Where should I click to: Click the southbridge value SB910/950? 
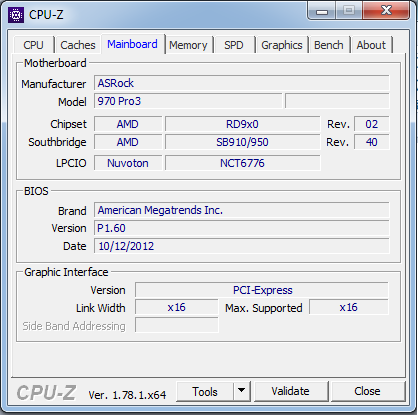tap(242, 142)
